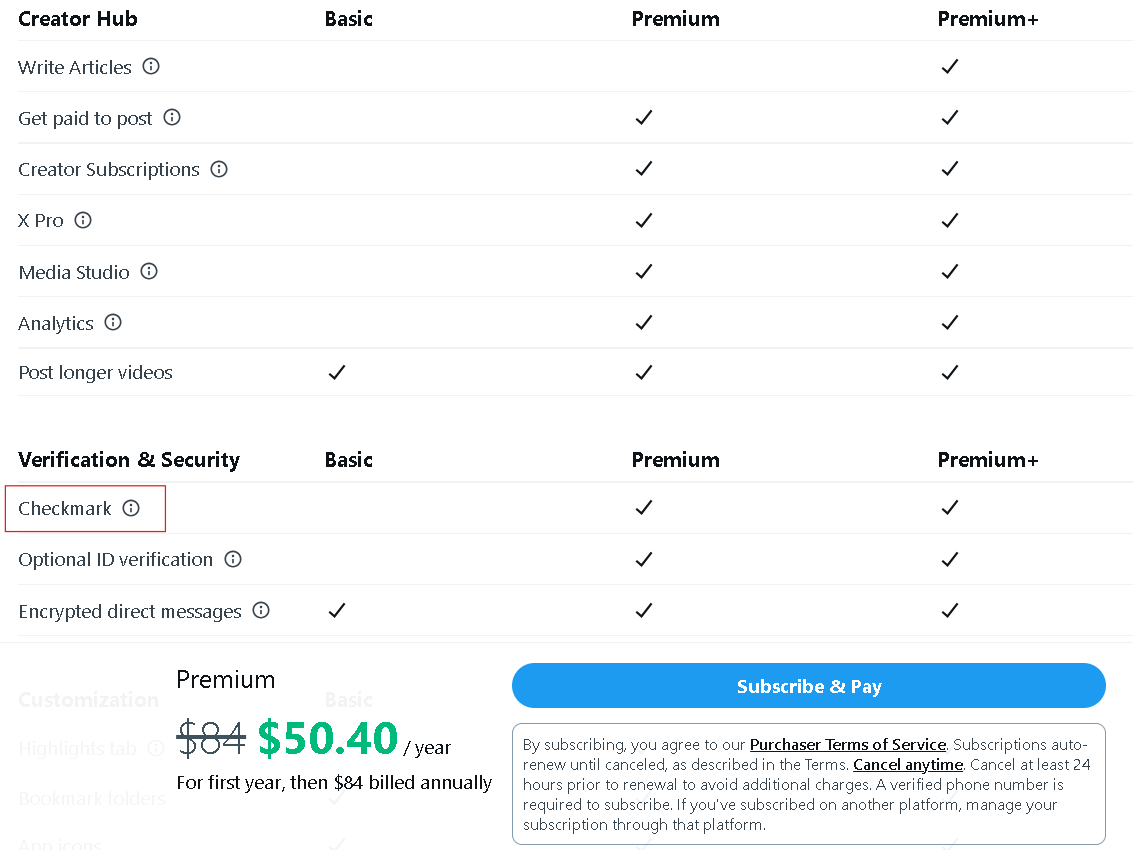Click the Premium checkmark for Creator Subscriptions
The width and height of the screenshot is (1133, 850).
click(x=643, y=169)
